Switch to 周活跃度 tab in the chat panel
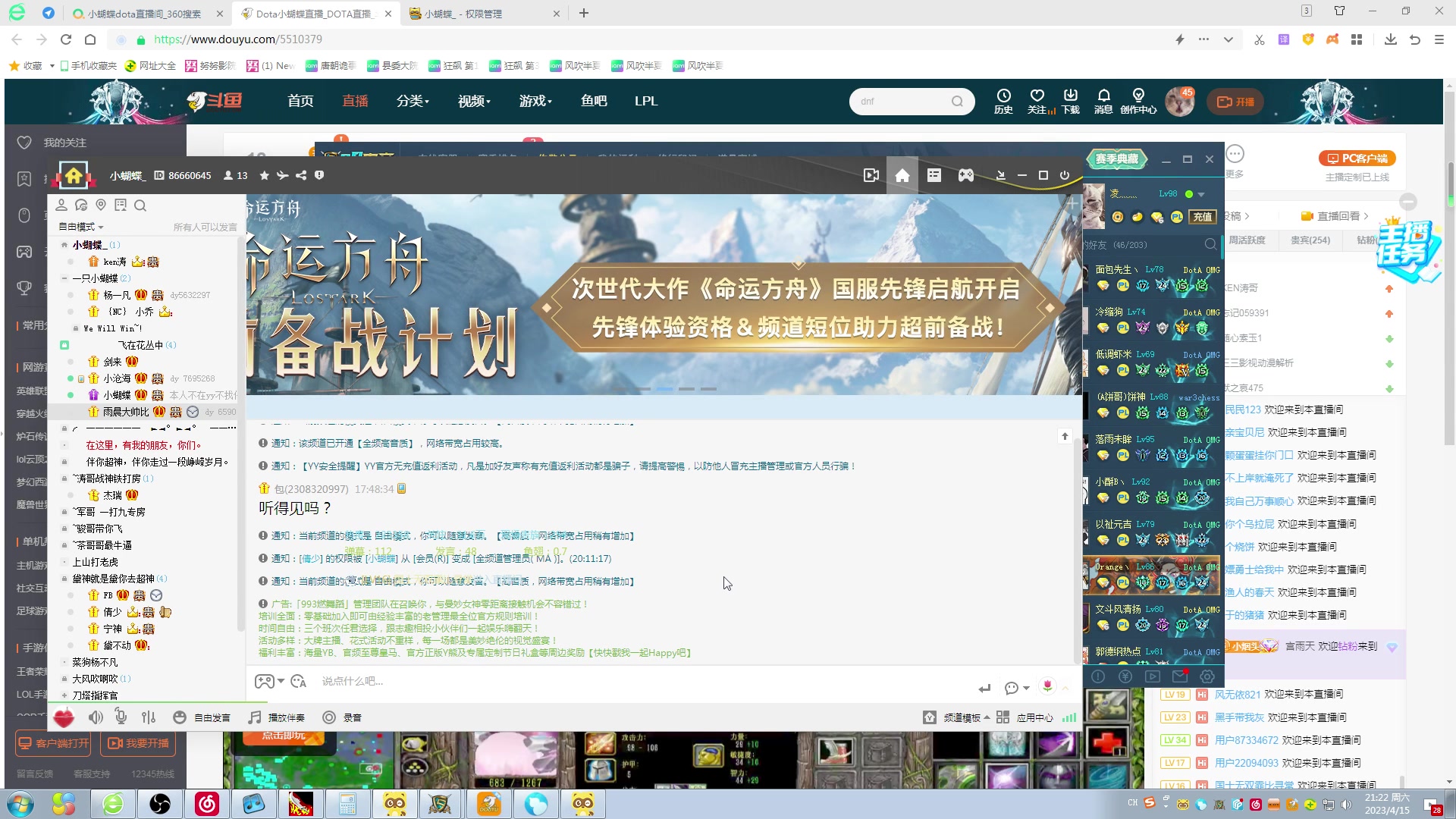Screen dimensions: 1456x819 pyautogui.click(x=1248, y=240)
